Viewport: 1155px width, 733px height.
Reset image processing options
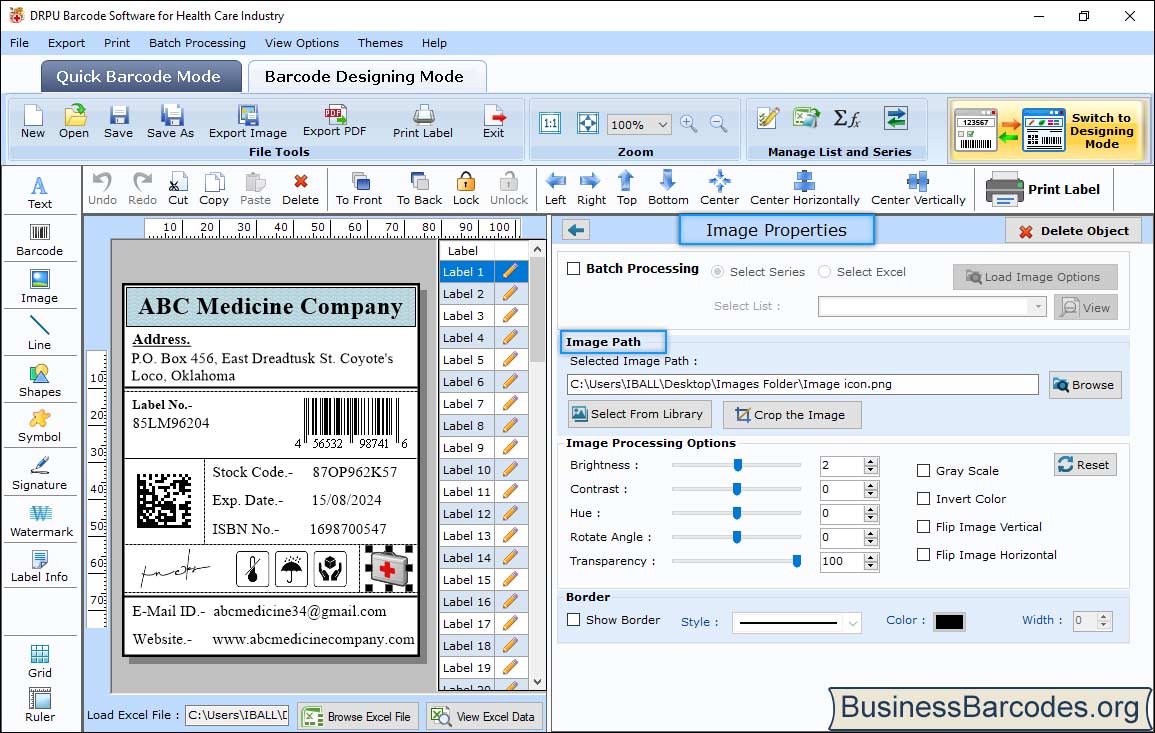1085,465
